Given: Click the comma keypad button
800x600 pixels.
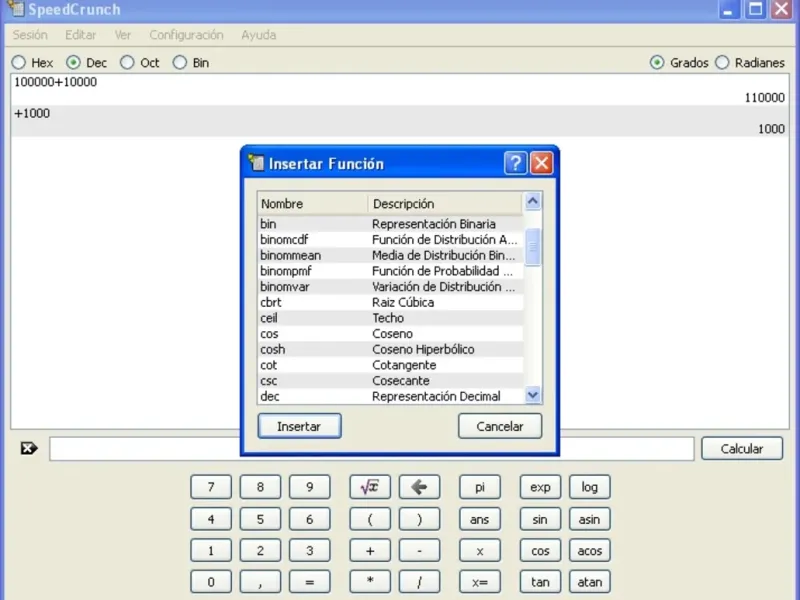Looking at the screenshot, I should click(x=260, y=582).
